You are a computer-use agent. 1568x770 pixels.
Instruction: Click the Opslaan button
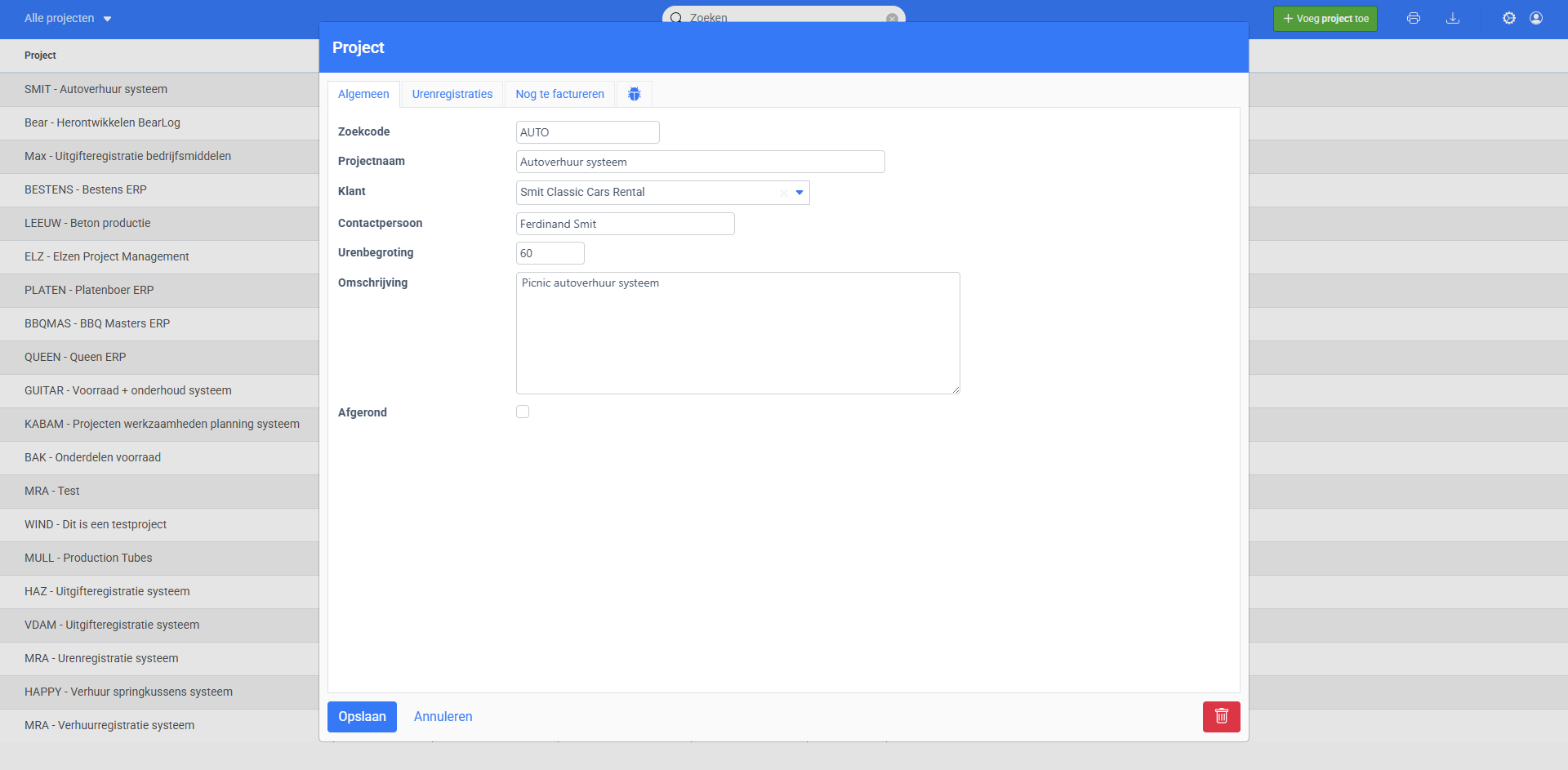362,716
